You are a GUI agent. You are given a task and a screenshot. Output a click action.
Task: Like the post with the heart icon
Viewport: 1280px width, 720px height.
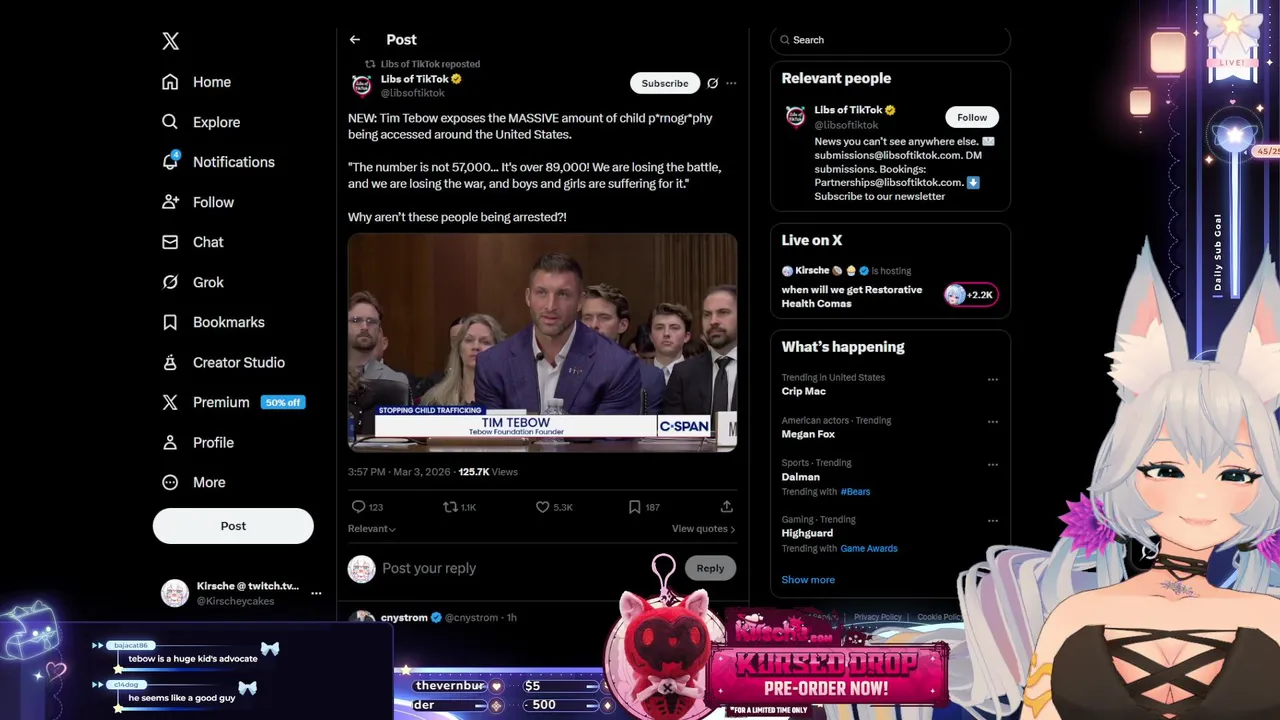(554, 507)
